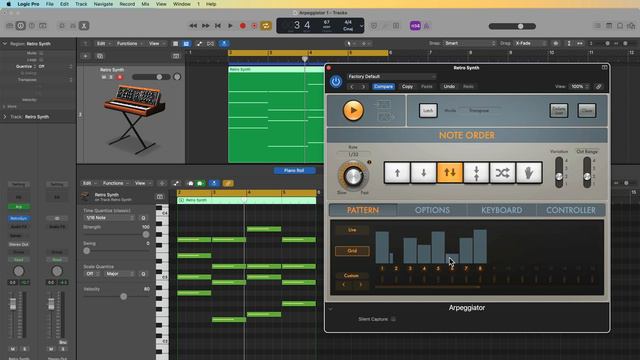The height and width of the screenshot is (360, 640).
Task: Open the Snap Smart dropdown
Action: 470,43
